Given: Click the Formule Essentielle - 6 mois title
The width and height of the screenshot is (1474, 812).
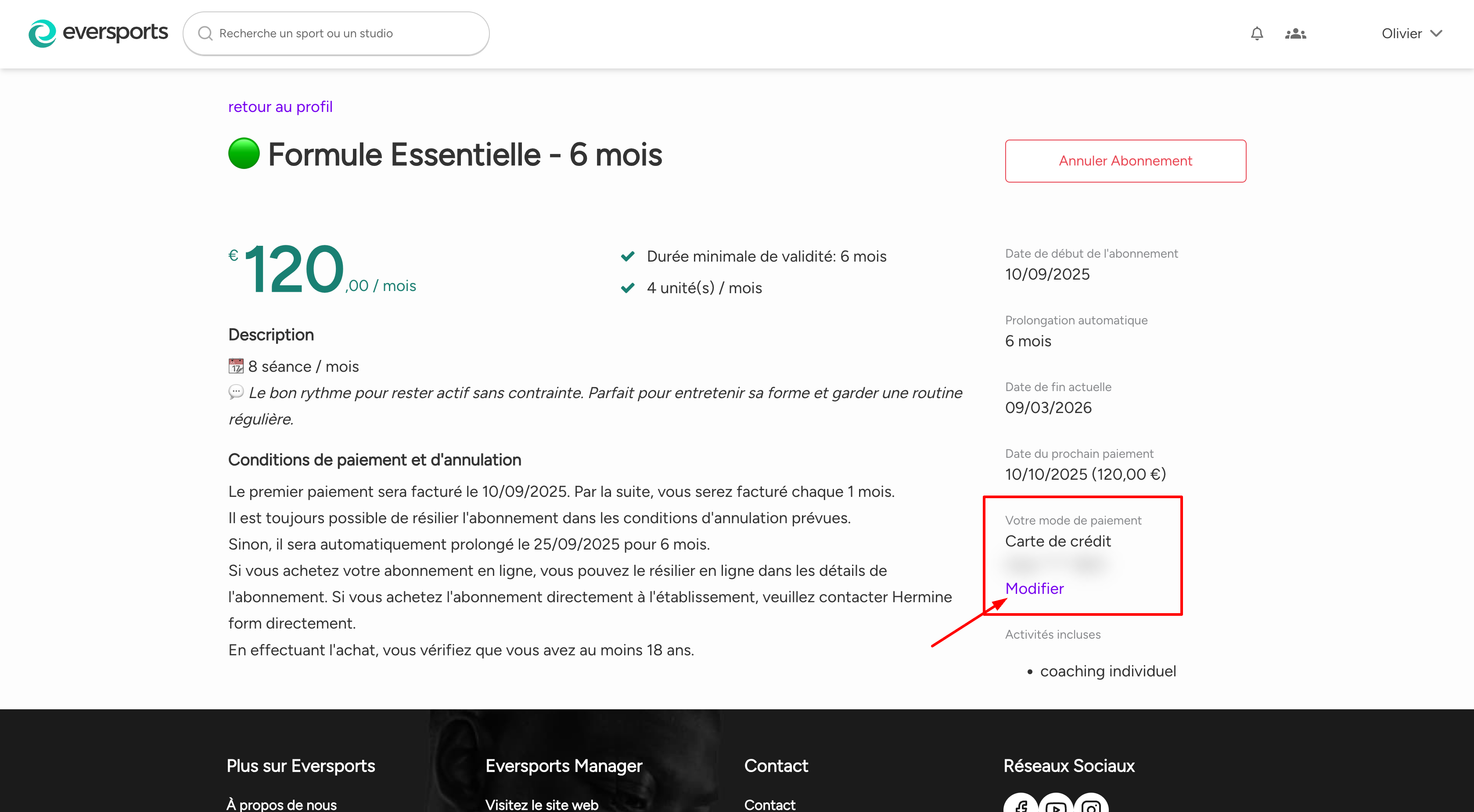Looking at the screenshot, I should [x=464, y=154].
